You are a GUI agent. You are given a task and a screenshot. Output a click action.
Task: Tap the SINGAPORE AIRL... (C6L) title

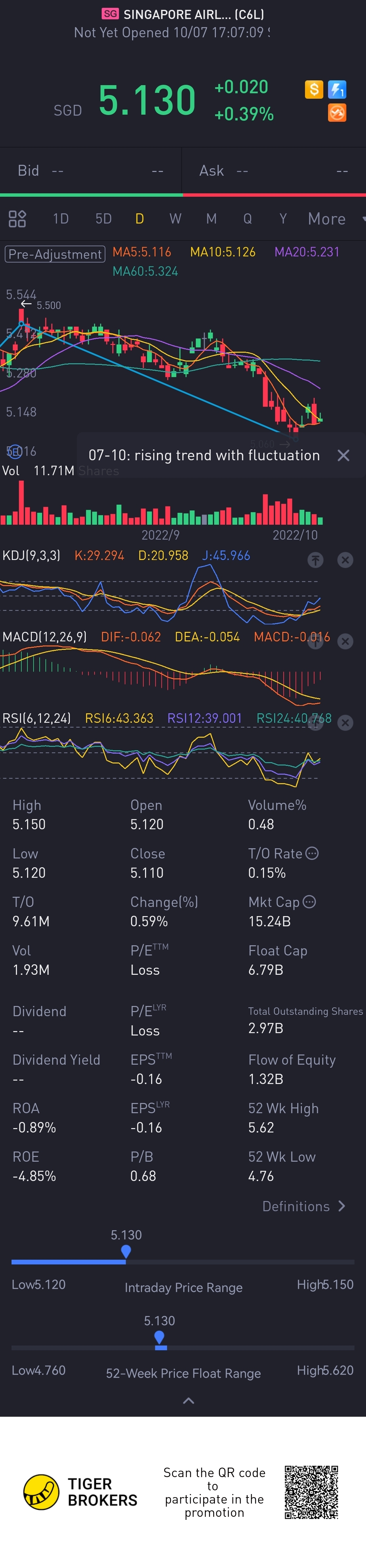coord(193,14)
